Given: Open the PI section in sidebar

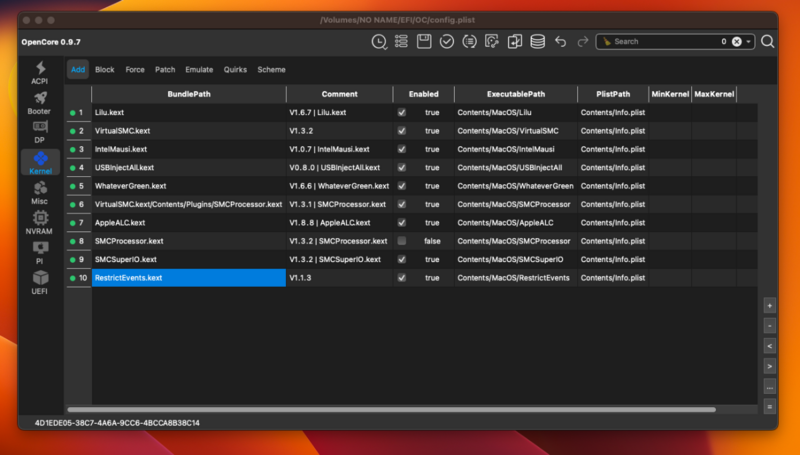Looking at the screenshot, I should [x=40, y=252].
